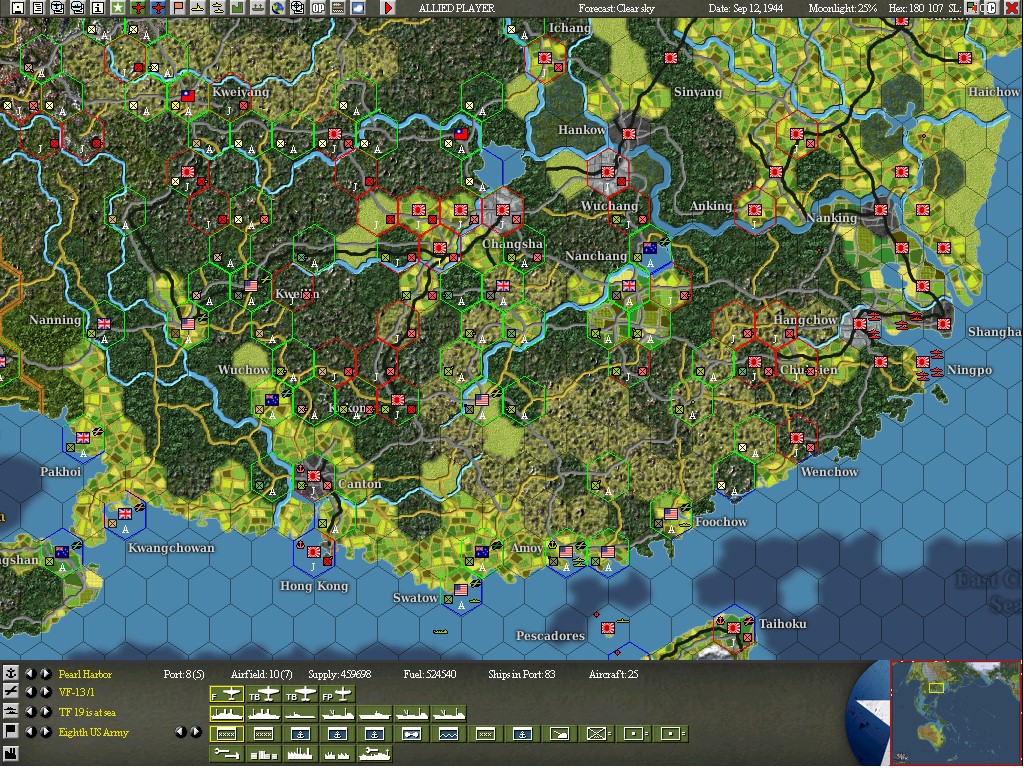Select the wrench with arrow industry icon
The height and width of the screenshot is (768, 1024).
(x=227, y=754)
